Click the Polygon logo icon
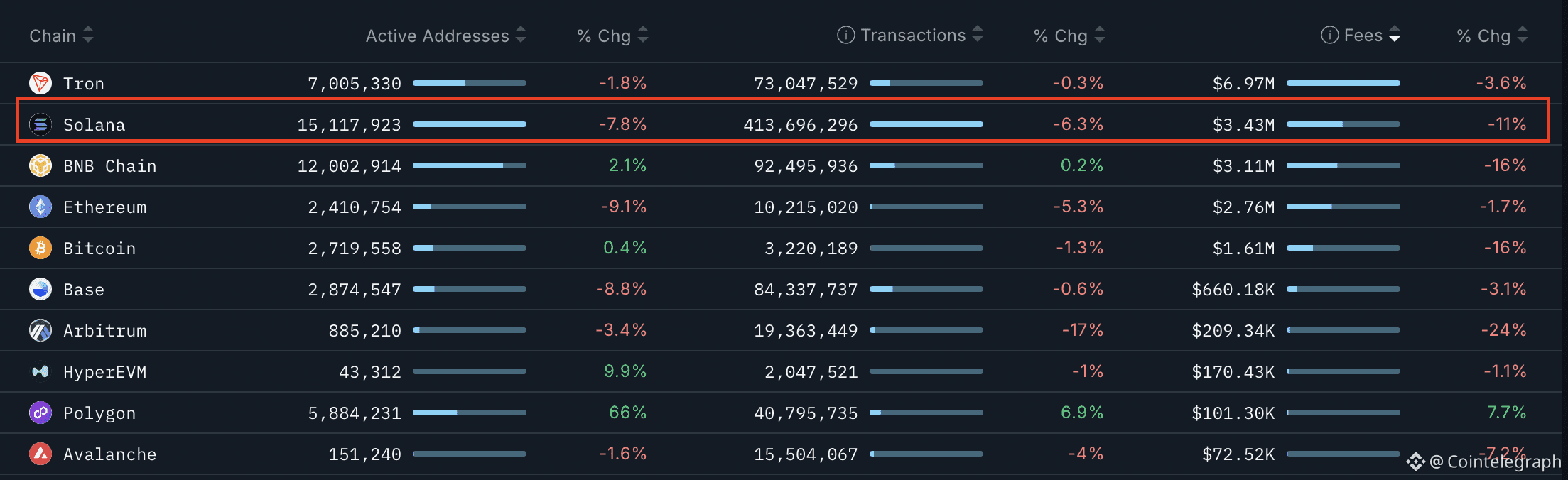The image size is (1568, 480). (40, 413)
